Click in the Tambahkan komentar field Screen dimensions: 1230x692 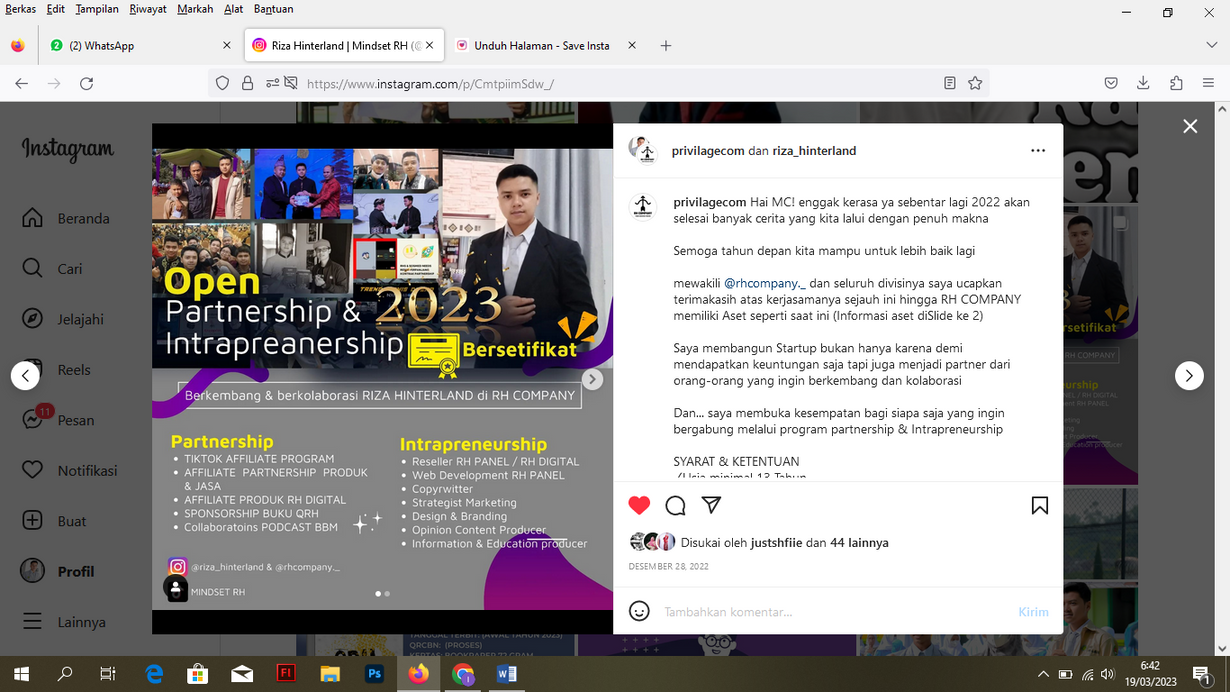tap(830, 611)
